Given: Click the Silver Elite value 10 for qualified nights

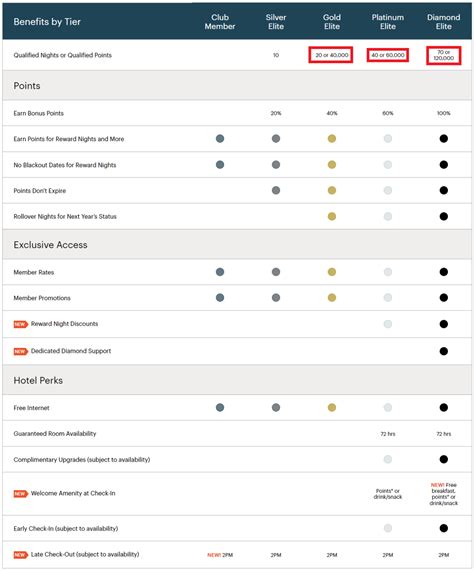Looking at the screenshot, I should pos(276,55).
